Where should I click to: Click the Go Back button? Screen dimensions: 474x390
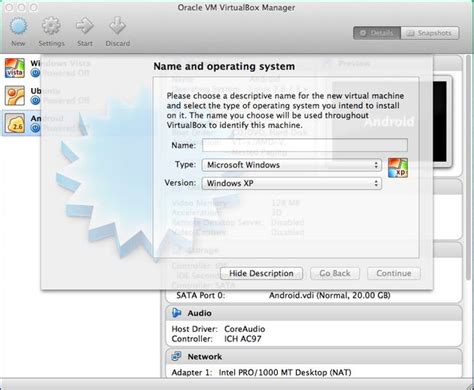pyautogui.click(x=335, y=273)
